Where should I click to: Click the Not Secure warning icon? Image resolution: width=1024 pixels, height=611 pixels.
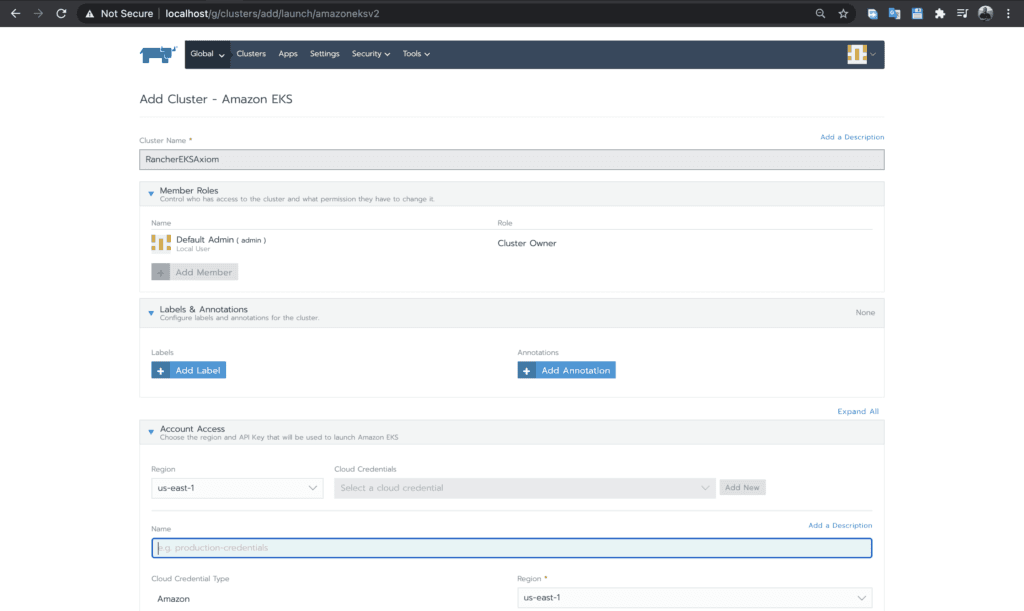[x=90, y=14]
